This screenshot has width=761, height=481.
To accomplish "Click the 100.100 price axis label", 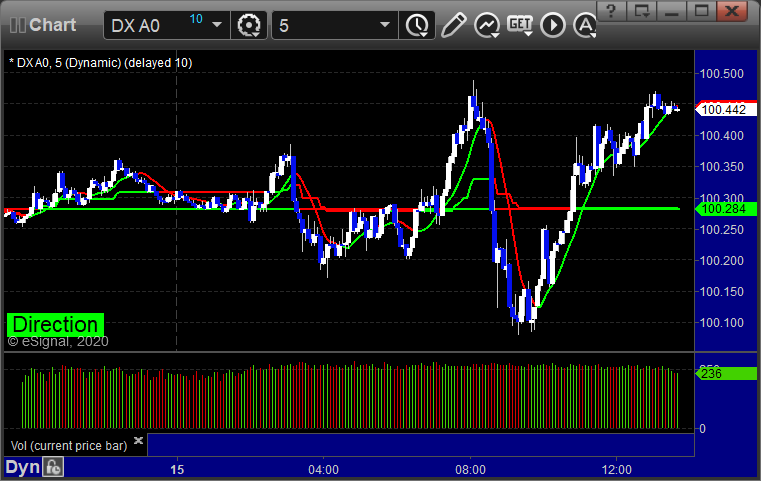I will click(722, 323).
